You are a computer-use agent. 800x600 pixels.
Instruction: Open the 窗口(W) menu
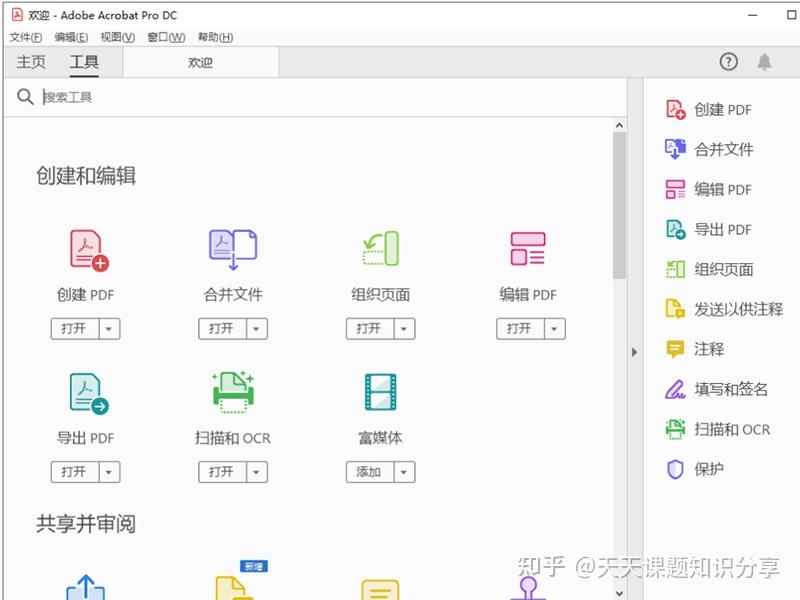click(166, 37)
